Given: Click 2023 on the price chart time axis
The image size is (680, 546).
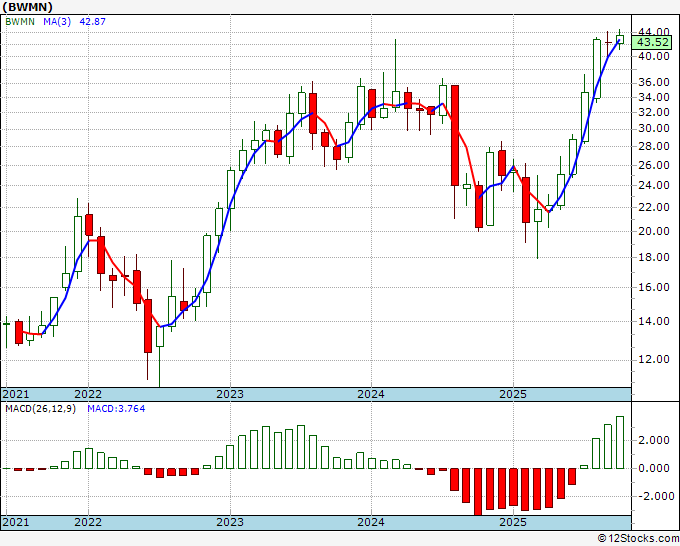Looking at the screenshot, I should pyautogui.click(x=230, y=394).
